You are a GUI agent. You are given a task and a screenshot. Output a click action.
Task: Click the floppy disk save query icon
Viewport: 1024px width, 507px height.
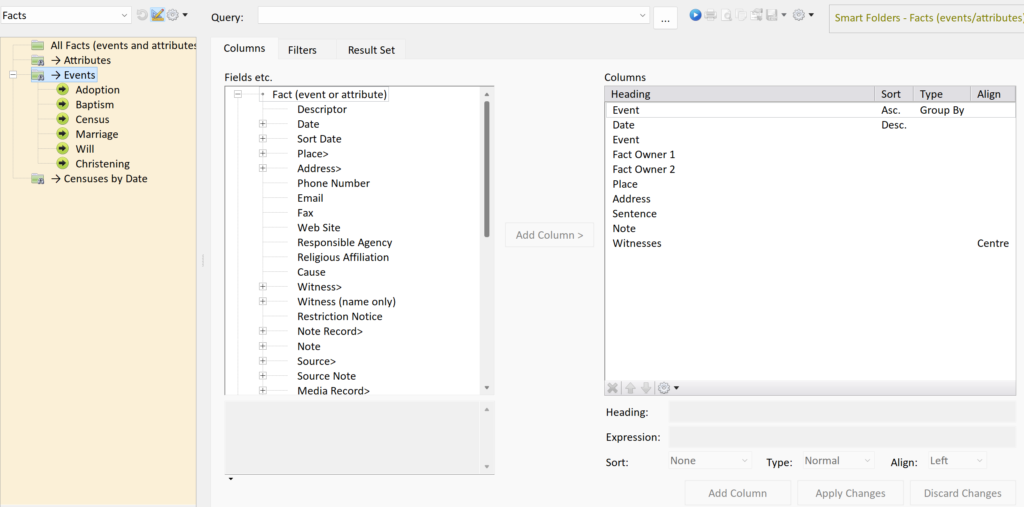(771, 14)
